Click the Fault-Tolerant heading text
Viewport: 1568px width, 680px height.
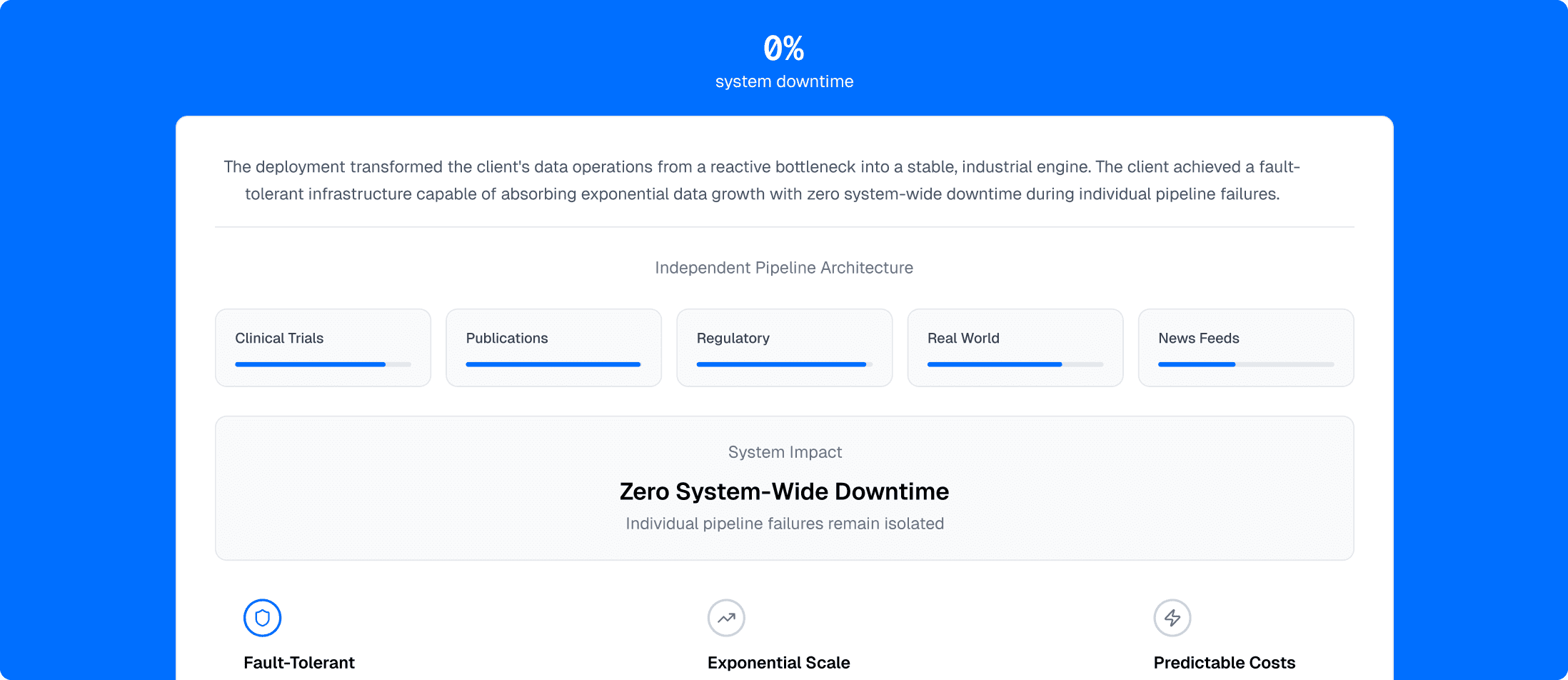[299, 663]
